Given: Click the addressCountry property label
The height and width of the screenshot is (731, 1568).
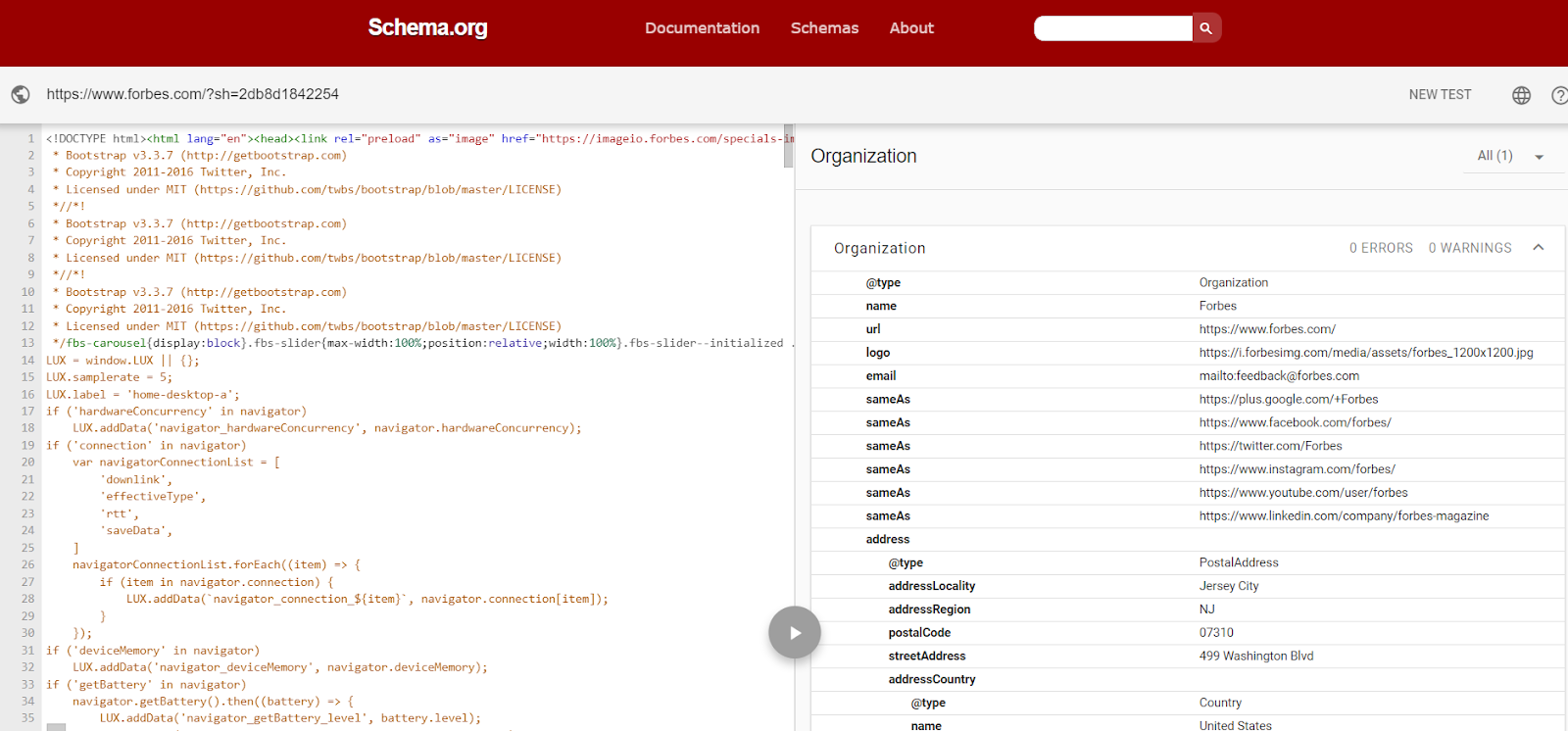Looking at the screenshot, I should click(931, 680).
